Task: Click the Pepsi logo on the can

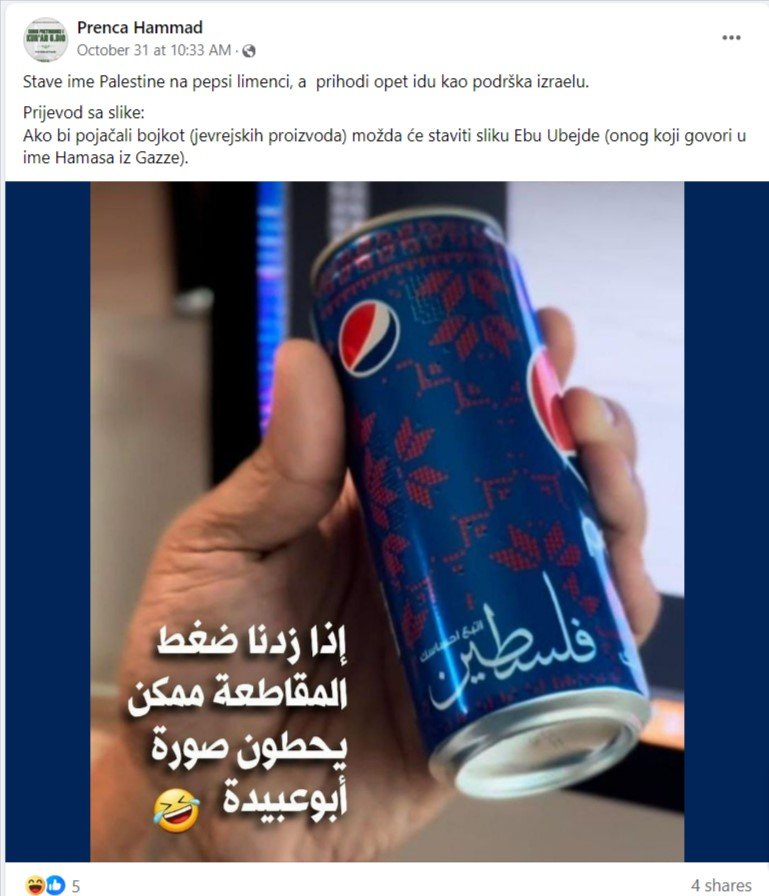Action: coord(368,337)
